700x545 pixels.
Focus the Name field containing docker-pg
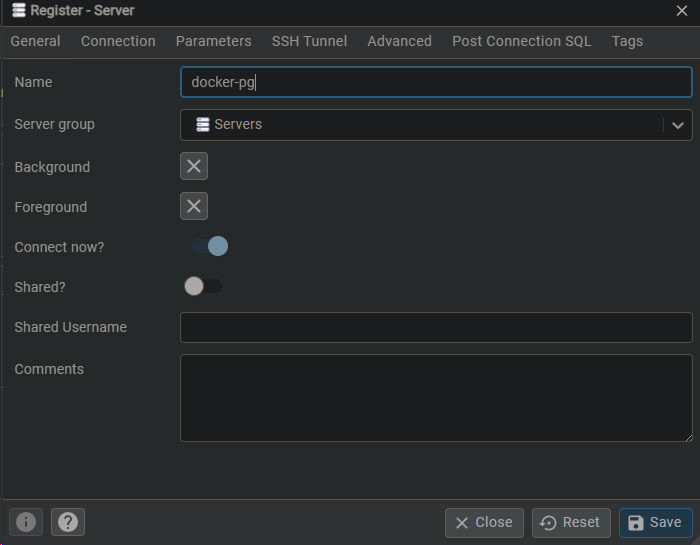(x=435, y=82)
